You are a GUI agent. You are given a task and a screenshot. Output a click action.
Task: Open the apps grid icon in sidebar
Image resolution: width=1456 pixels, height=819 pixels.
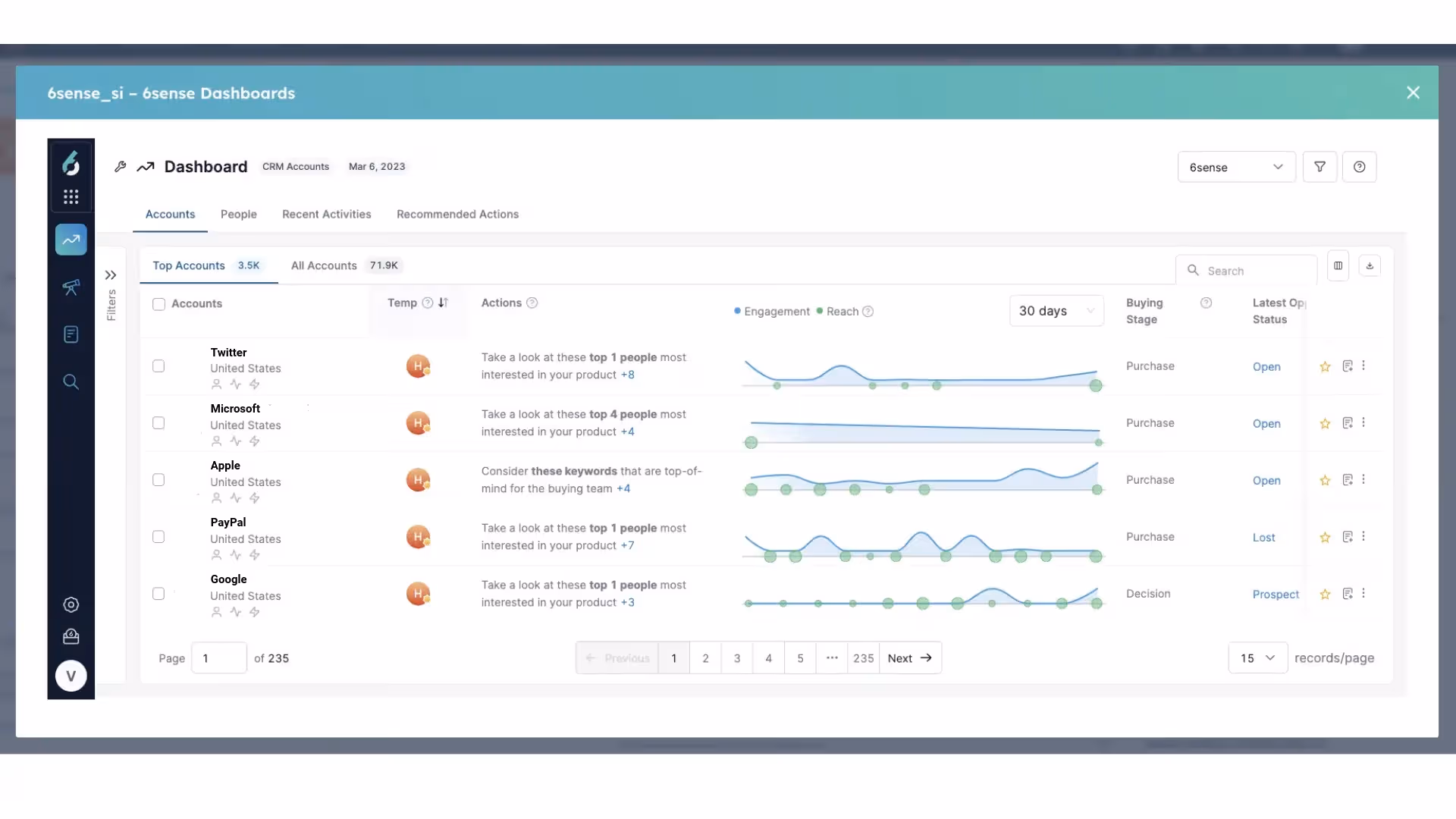[71, 197]
